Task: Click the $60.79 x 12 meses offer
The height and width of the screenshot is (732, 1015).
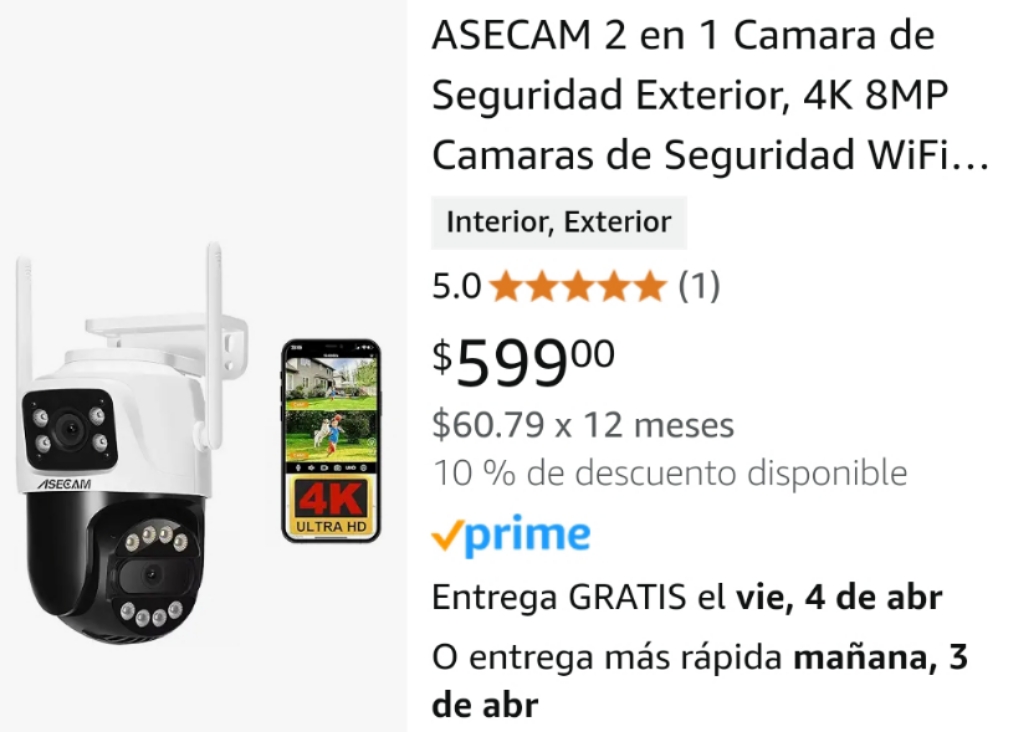Action: coord(583,425)
